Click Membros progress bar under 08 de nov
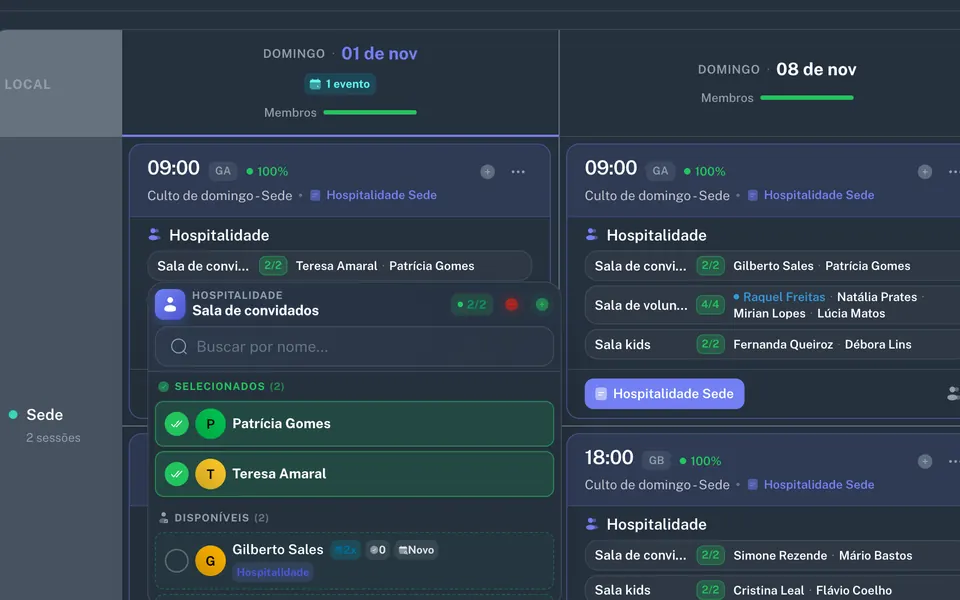 (807, 98)
